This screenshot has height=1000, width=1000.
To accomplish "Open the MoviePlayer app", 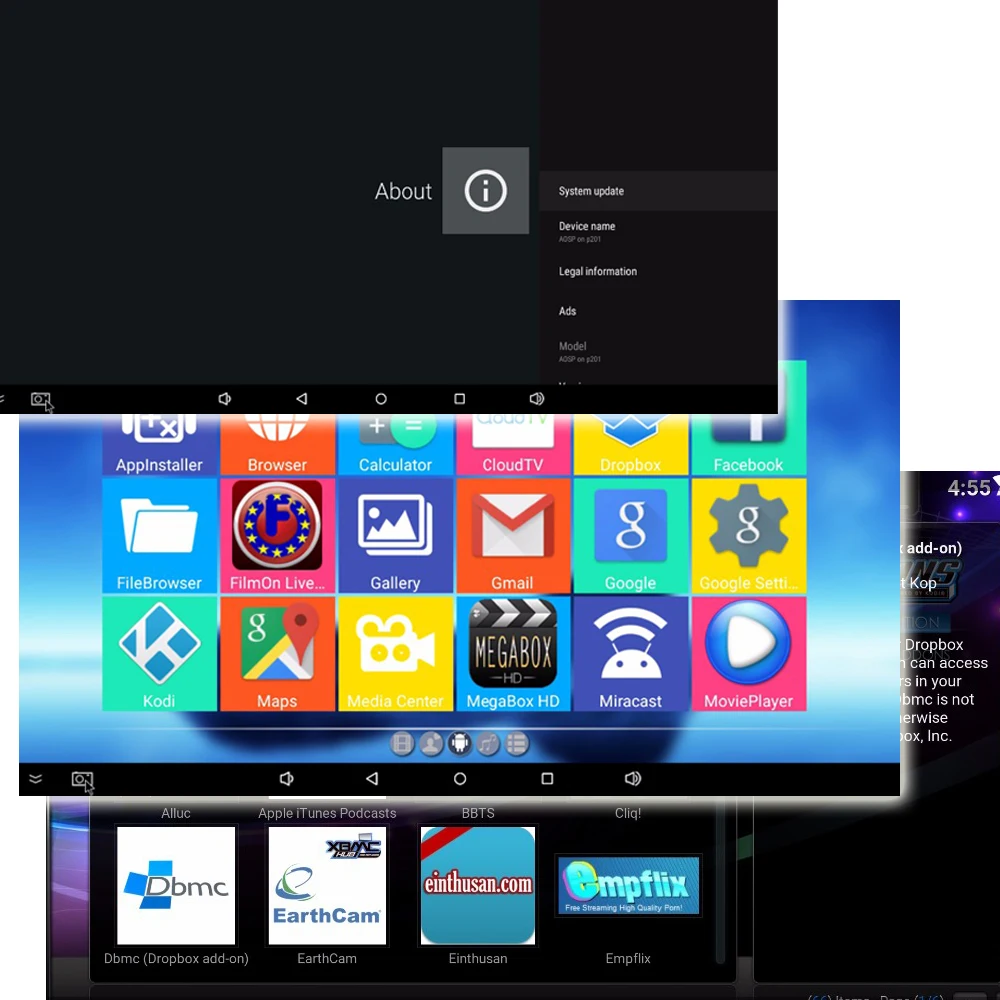I will coord(749,654).
